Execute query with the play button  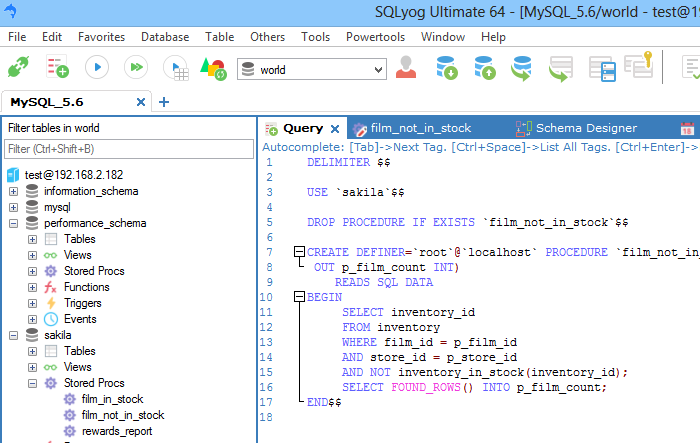tap(96, 68)
